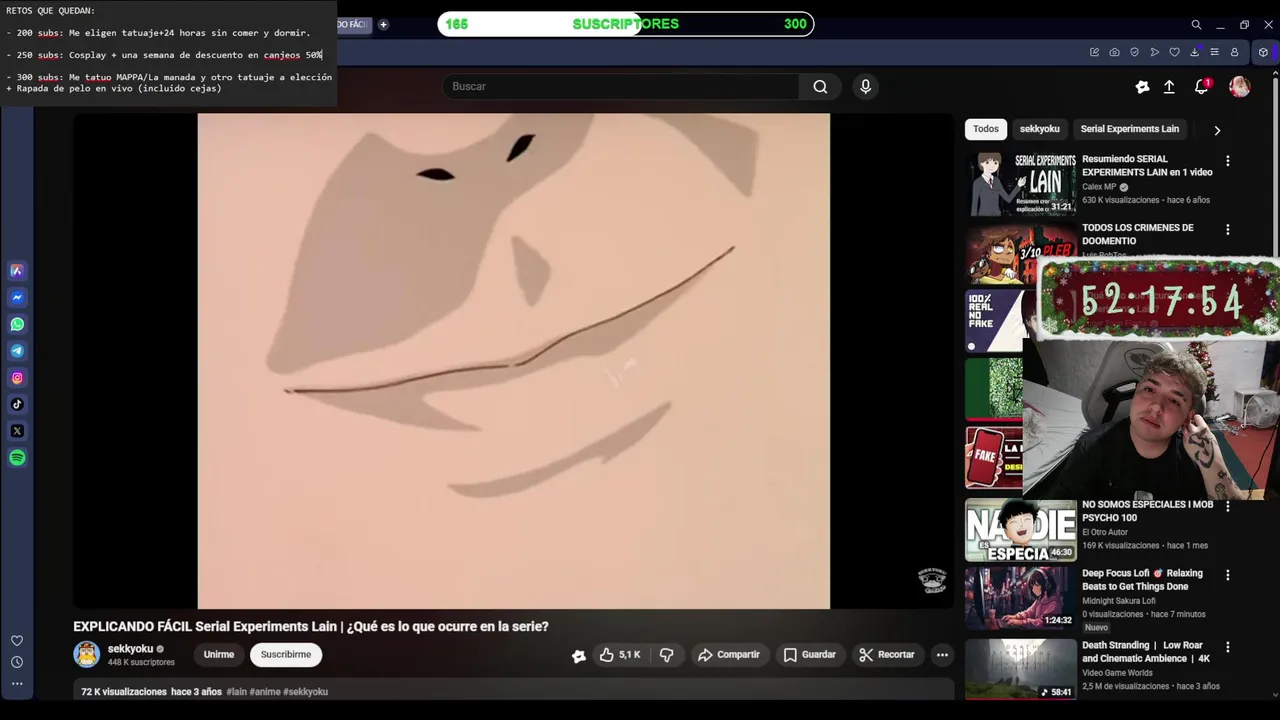
Task: Click the edit page icon in address bar
Action: tap(1094, 52)
